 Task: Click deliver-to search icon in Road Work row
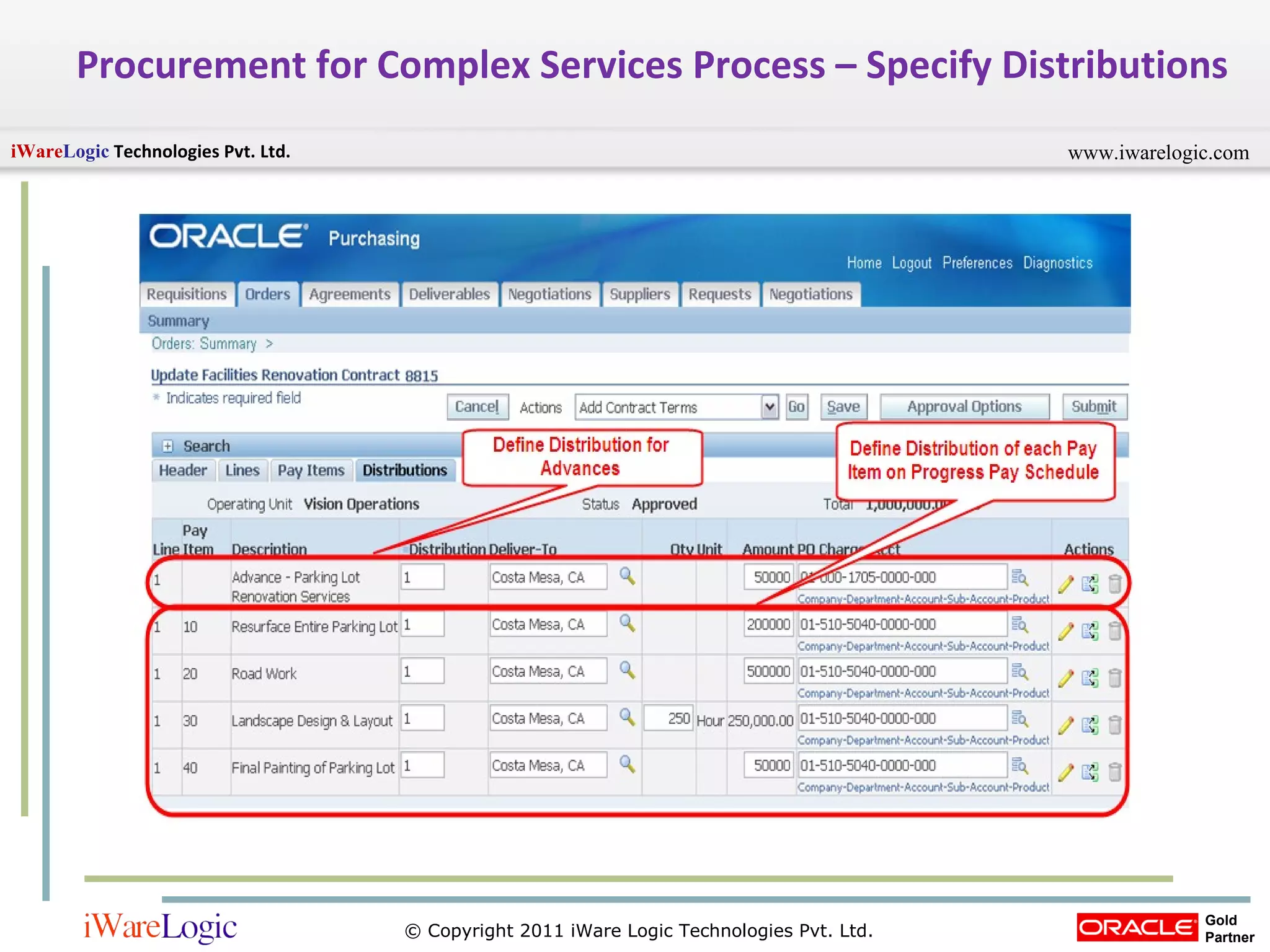pyautogui.click(x=628, y=670)
